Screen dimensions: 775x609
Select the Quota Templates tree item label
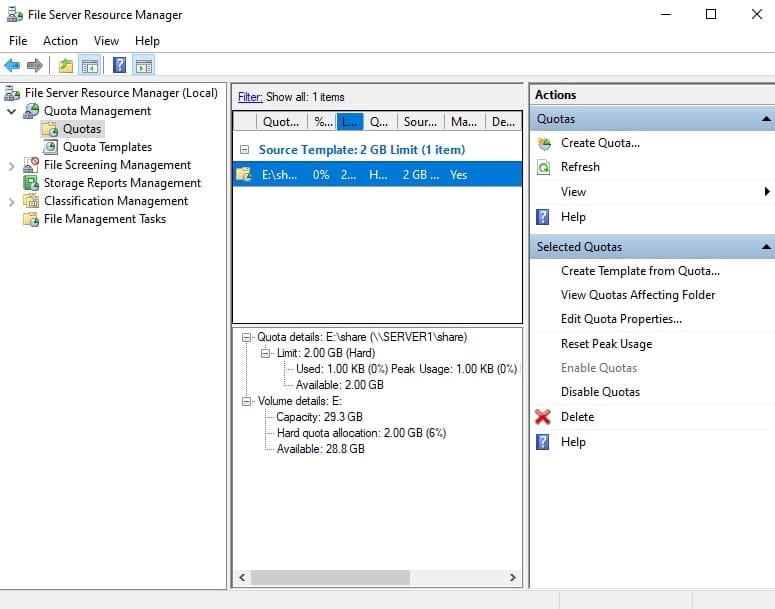107,147
